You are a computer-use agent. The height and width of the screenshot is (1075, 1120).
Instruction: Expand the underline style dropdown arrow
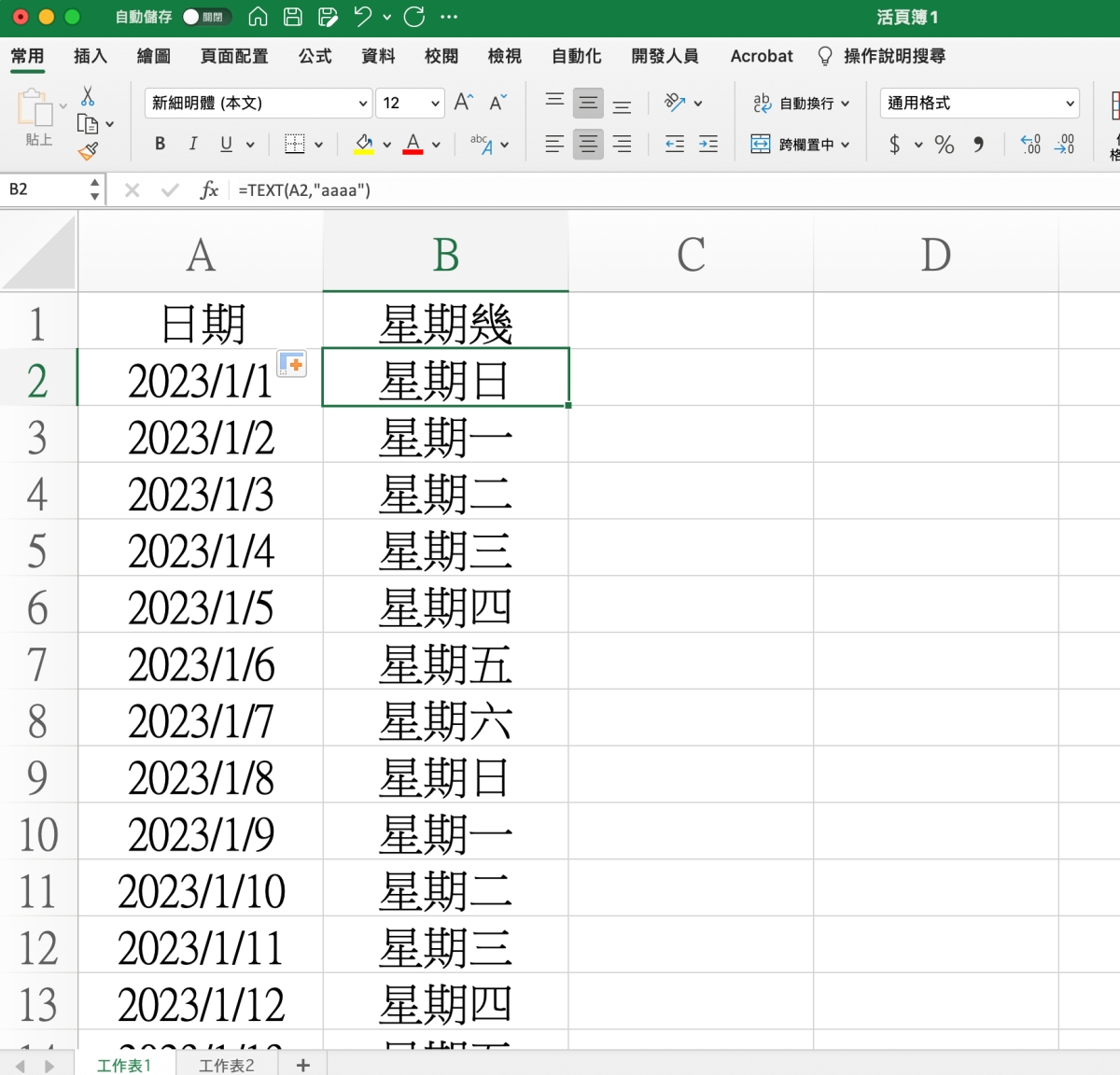250,145
